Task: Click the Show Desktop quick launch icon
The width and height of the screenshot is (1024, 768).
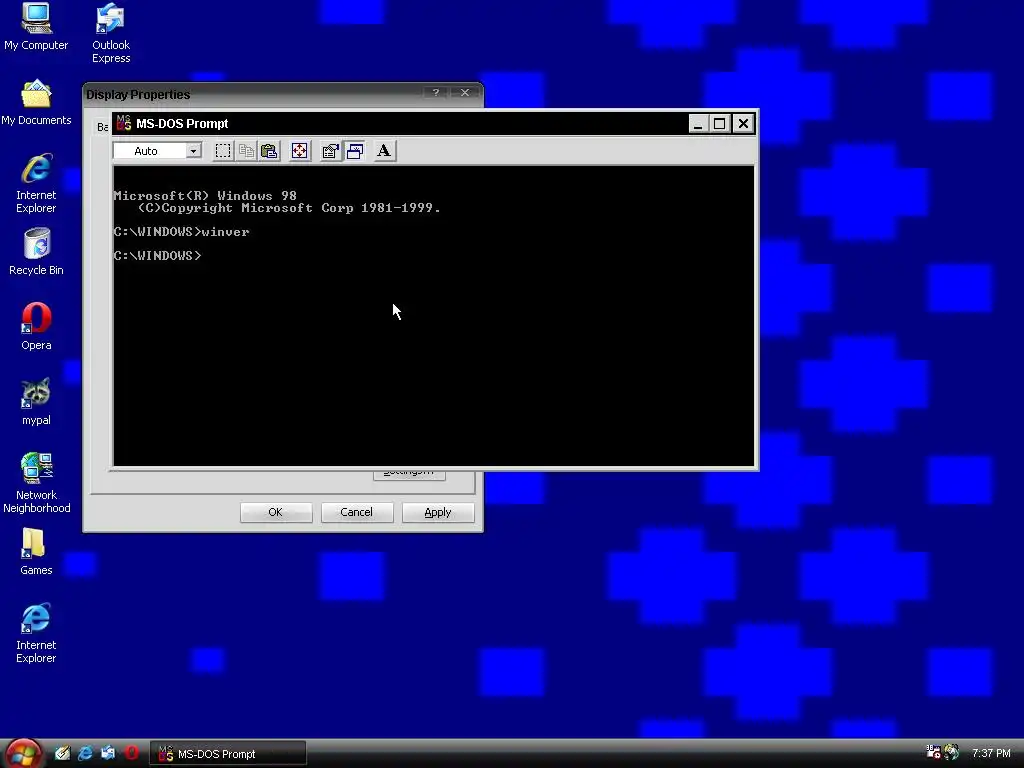Action: coord(62,753)
